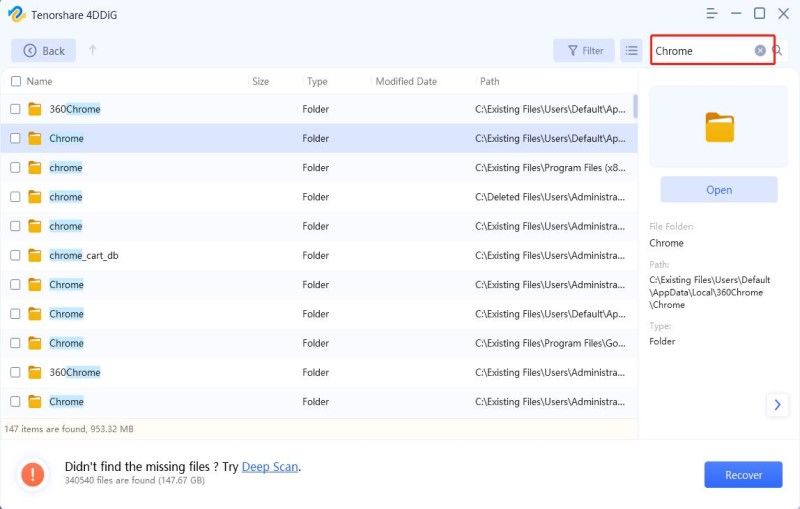Click the chrome_cart_db folder icon
The height and width of the screenshot is (509, 800).
click(x=35, y=256)
